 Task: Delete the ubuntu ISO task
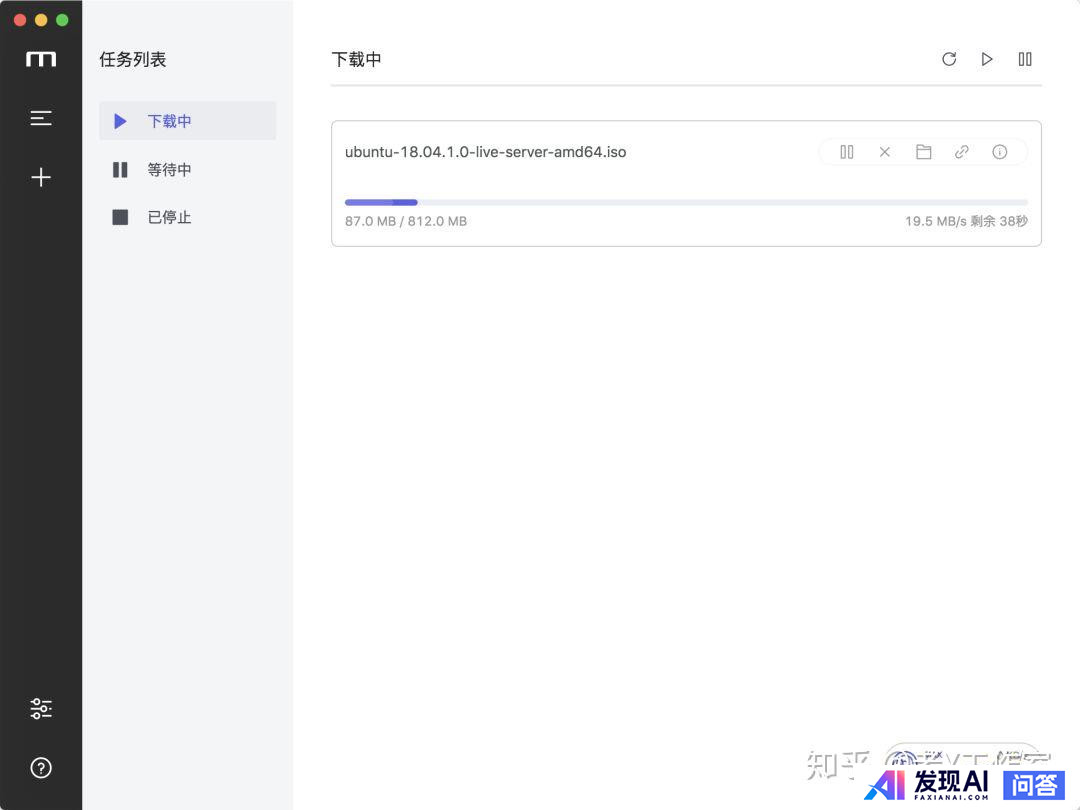point(885,152)
